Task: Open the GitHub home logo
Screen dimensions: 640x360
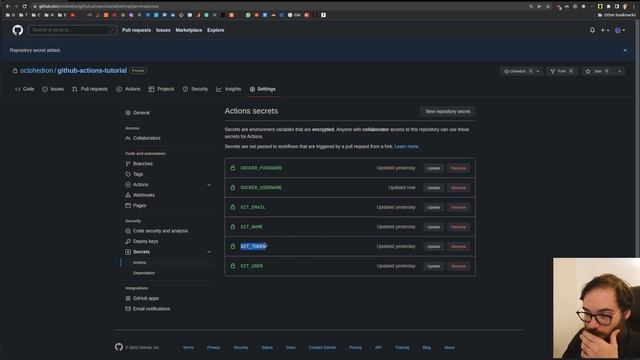Action: 17,30
